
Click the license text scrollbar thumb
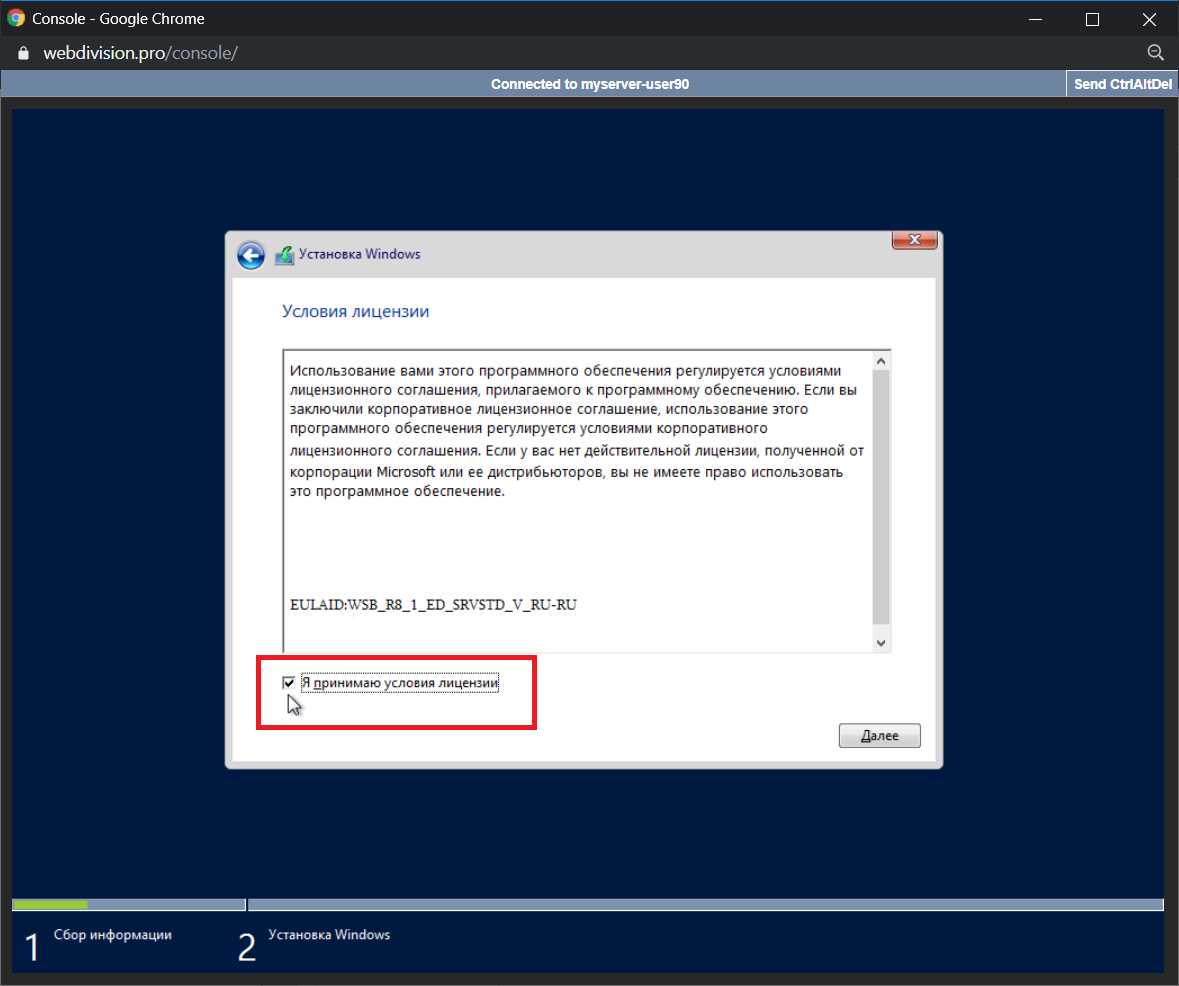click(880, 496)
